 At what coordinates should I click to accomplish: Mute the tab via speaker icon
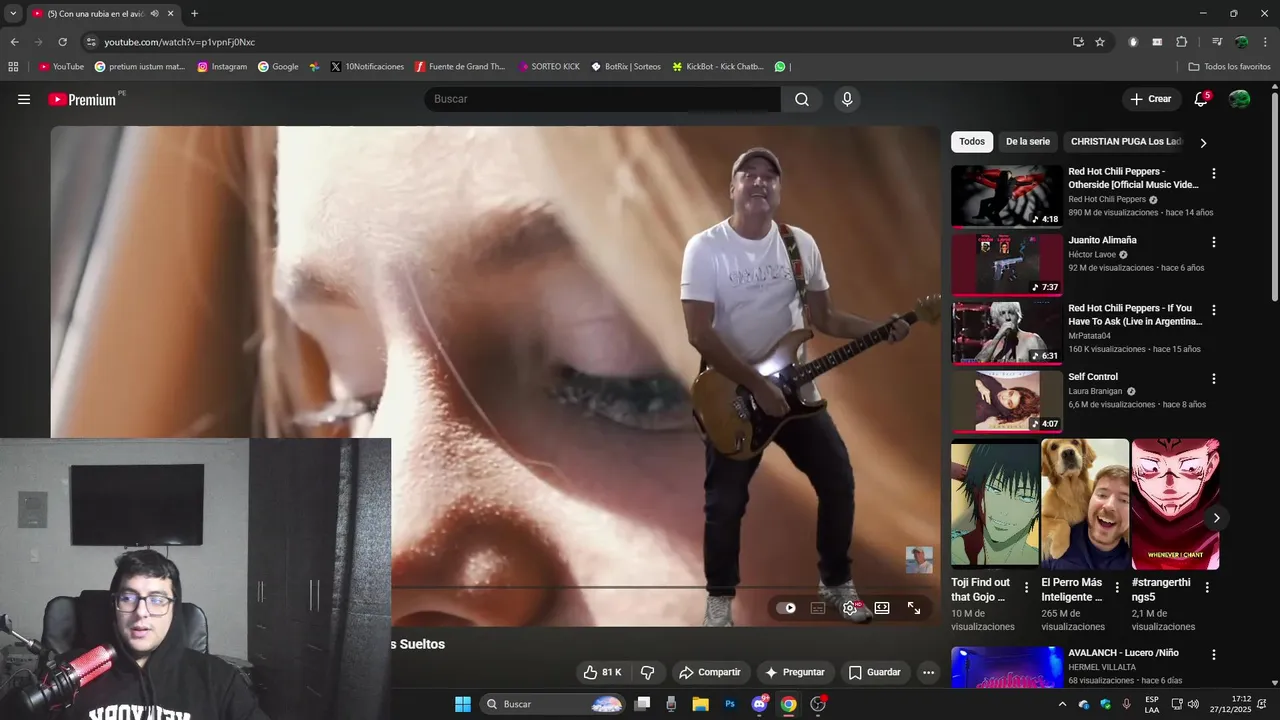pyautogui.click(x=154, y=14)
